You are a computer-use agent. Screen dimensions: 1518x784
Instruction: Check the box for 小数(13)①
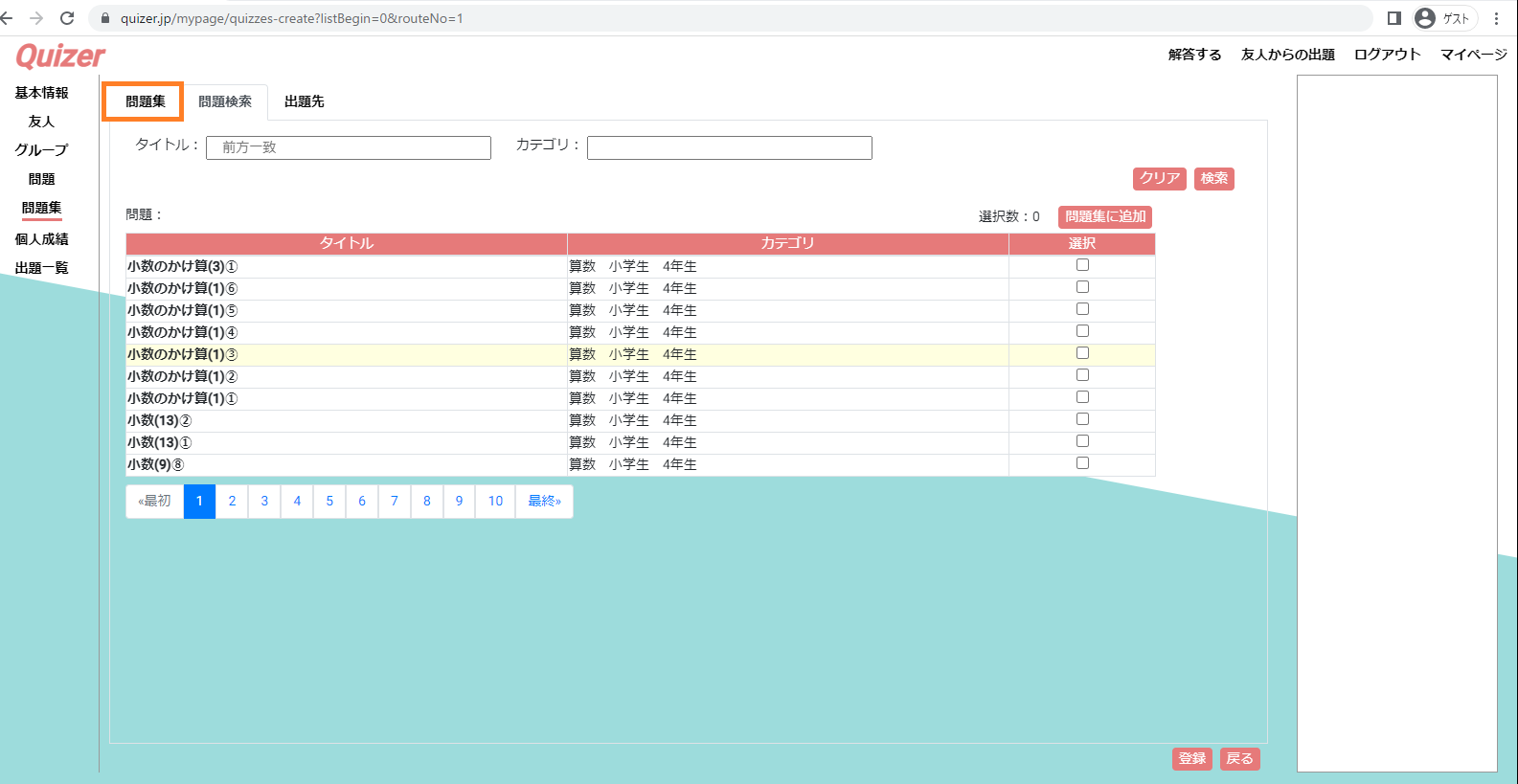(1082, 441)
